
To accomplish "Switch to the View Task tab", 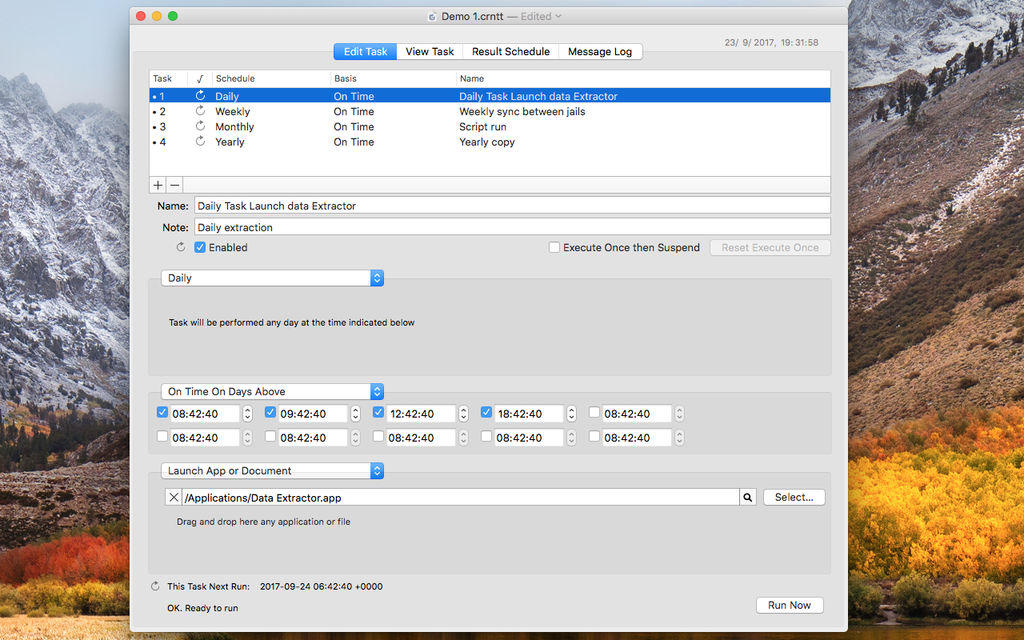I will point(429,52).
